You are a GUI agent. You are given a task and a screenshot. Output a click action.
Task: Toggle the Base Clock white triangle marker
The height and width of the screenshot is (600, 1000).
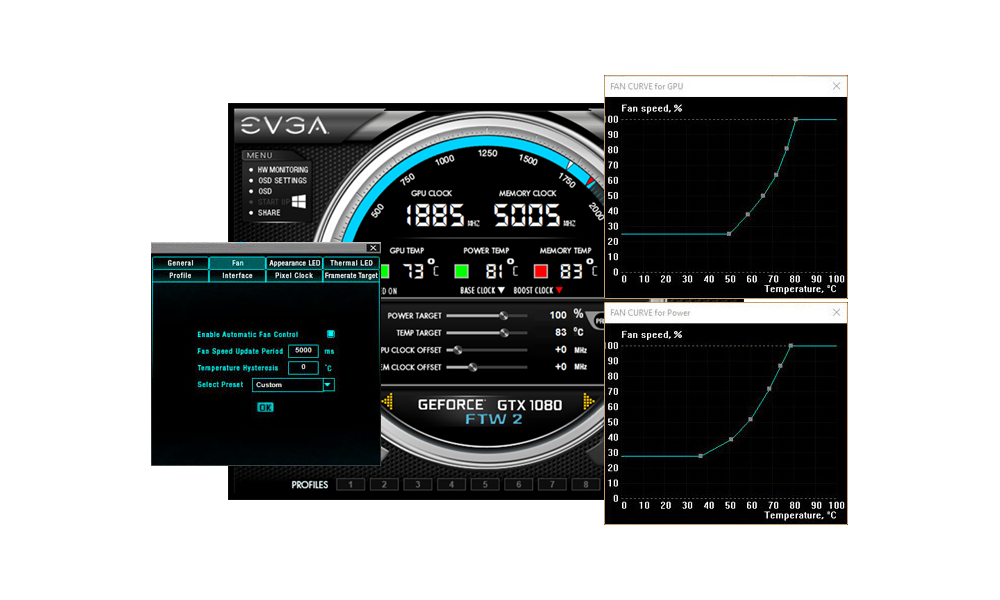501,290
